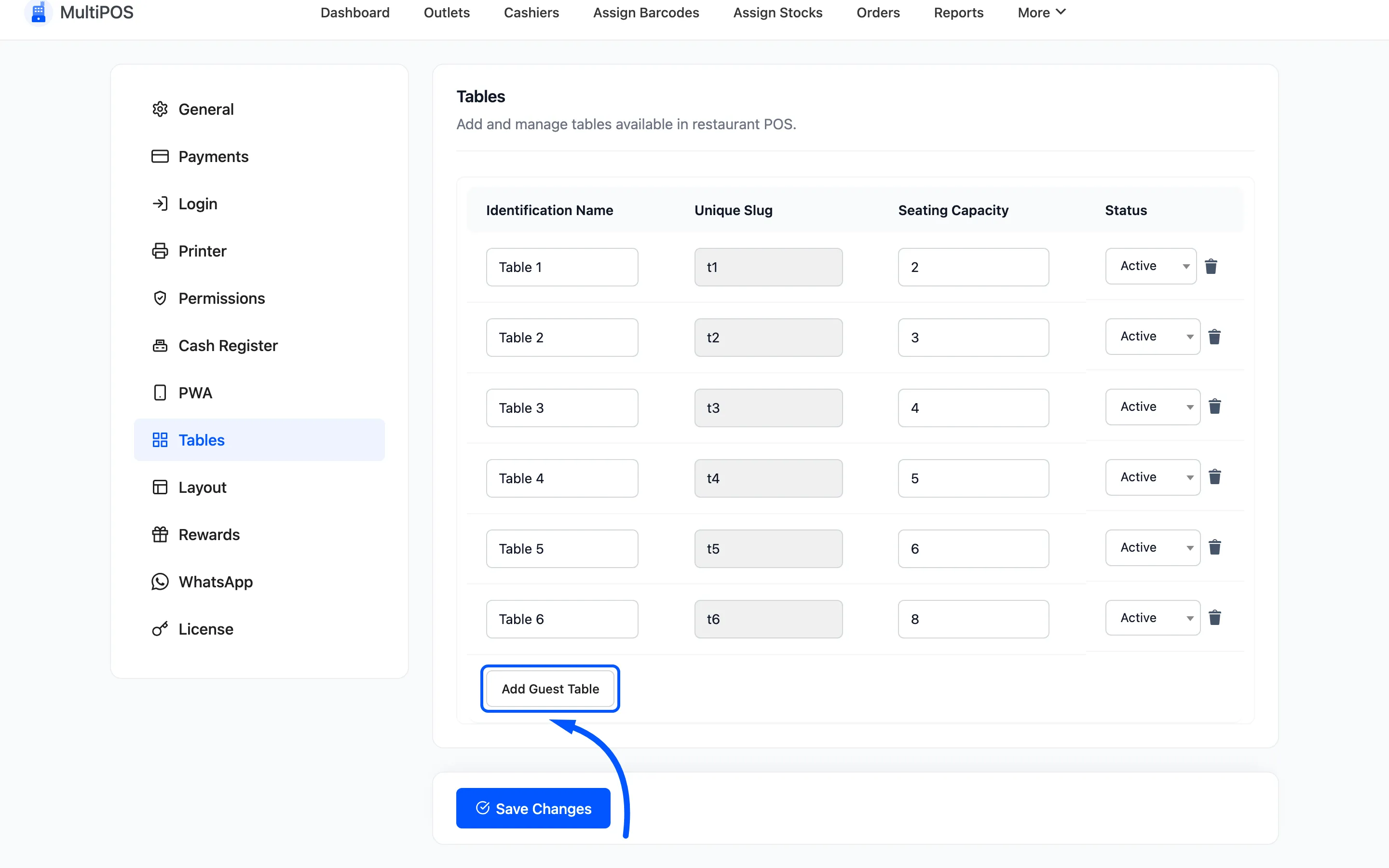
Task: Click the Layout panel icon
Action: 160,488
